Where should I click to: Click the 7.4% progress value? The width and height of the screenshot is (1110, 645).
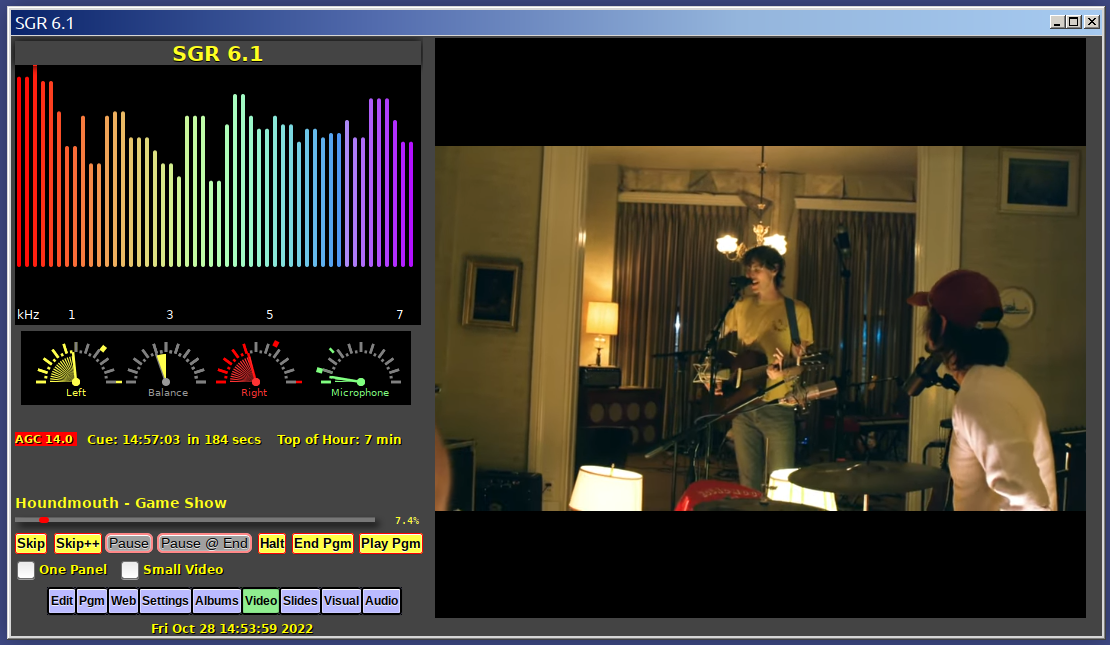[407, 521]
